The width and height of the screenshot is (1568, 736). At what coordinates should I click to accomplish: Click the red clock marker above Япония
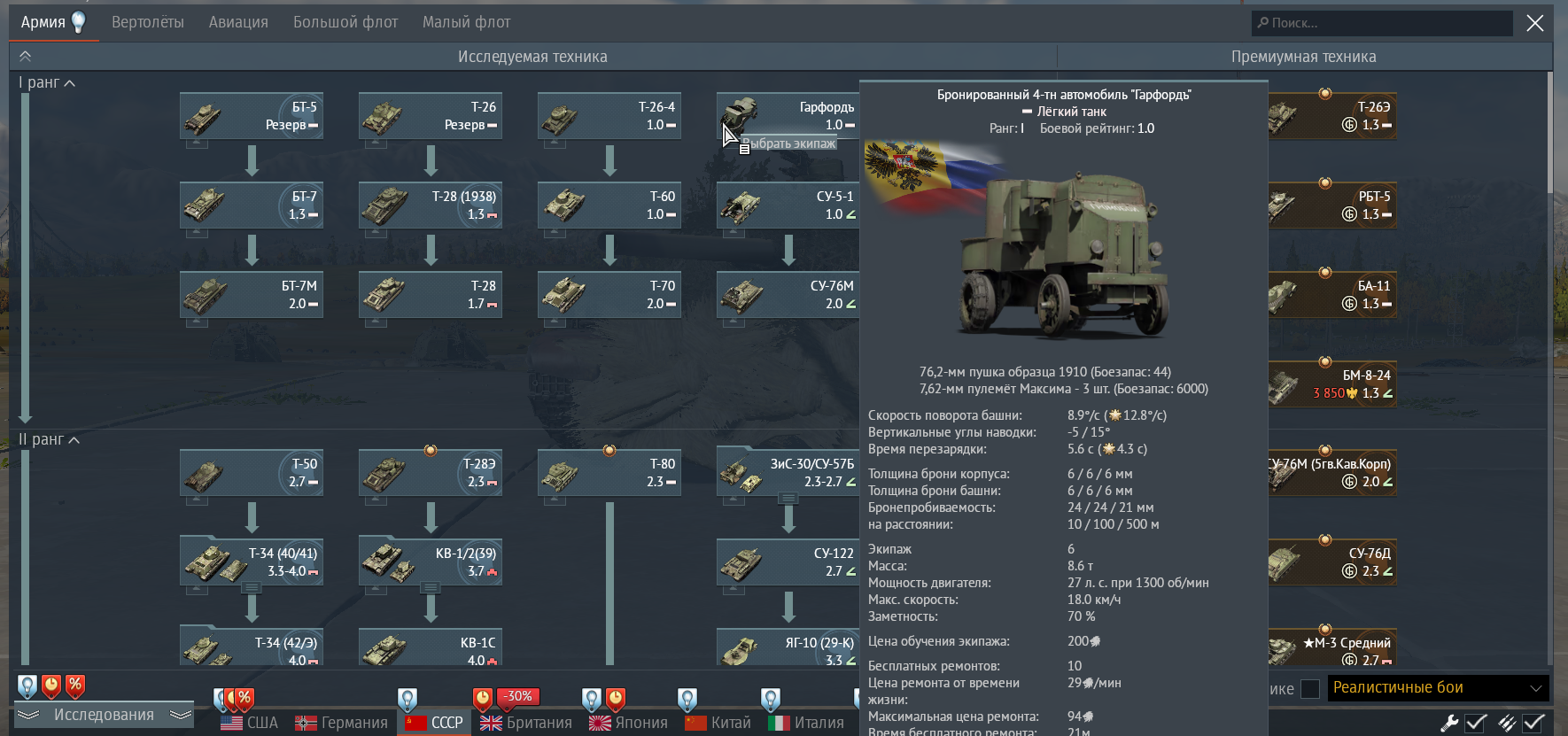click(x=616, y=700)
